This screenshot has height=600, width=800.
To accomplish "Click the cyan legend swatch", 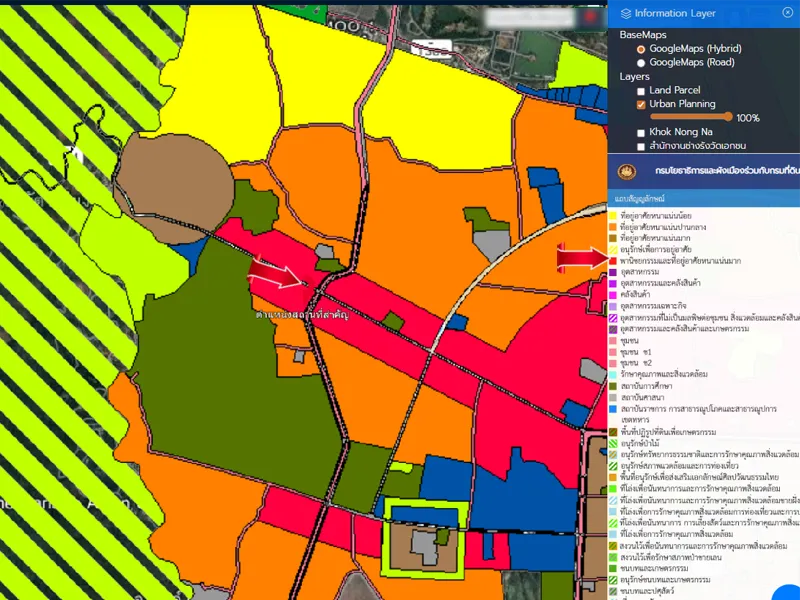I will tap(613, 373).
